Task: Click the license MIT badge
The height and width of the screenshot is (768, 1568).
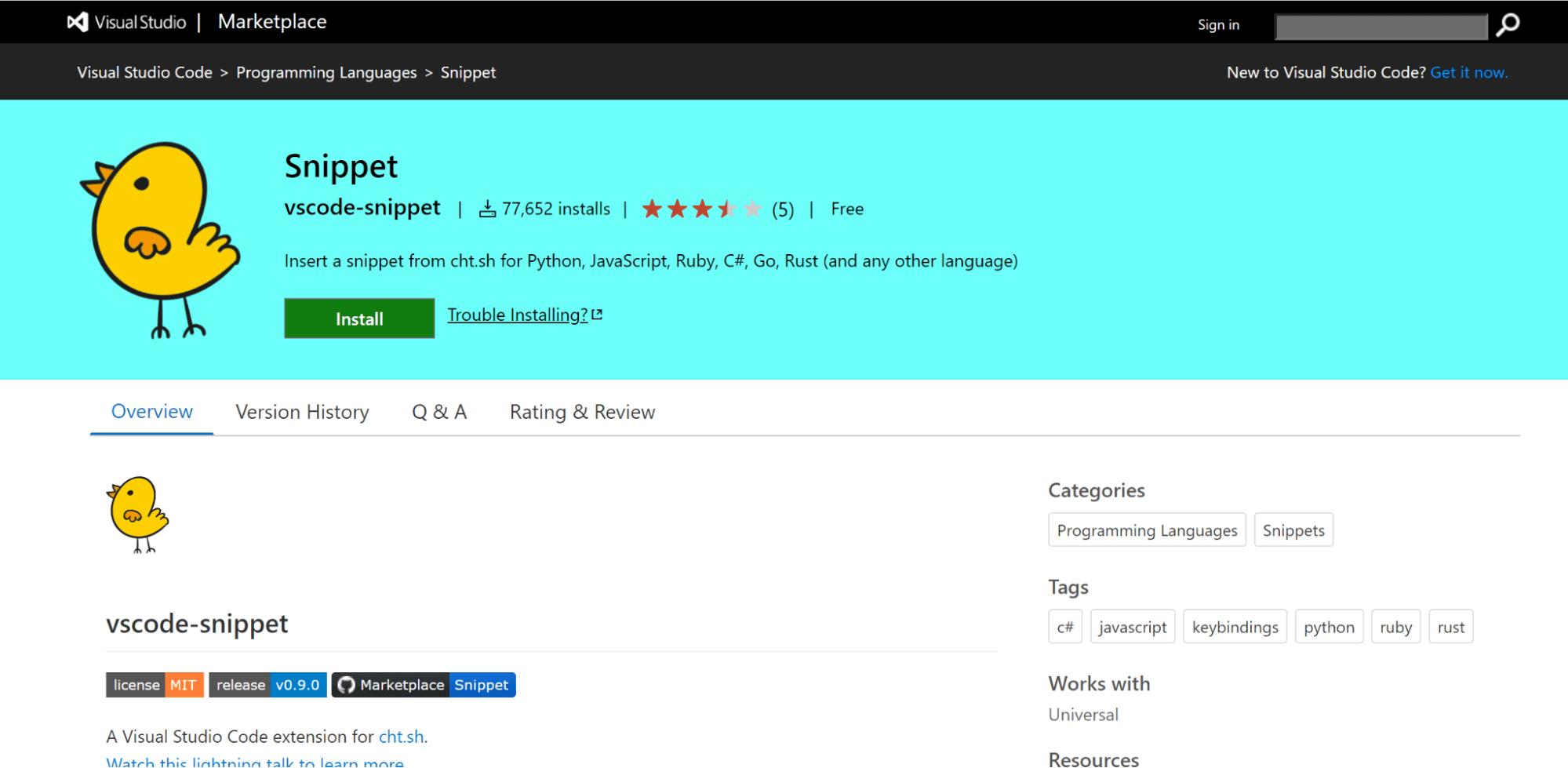Action: point(155,685)
